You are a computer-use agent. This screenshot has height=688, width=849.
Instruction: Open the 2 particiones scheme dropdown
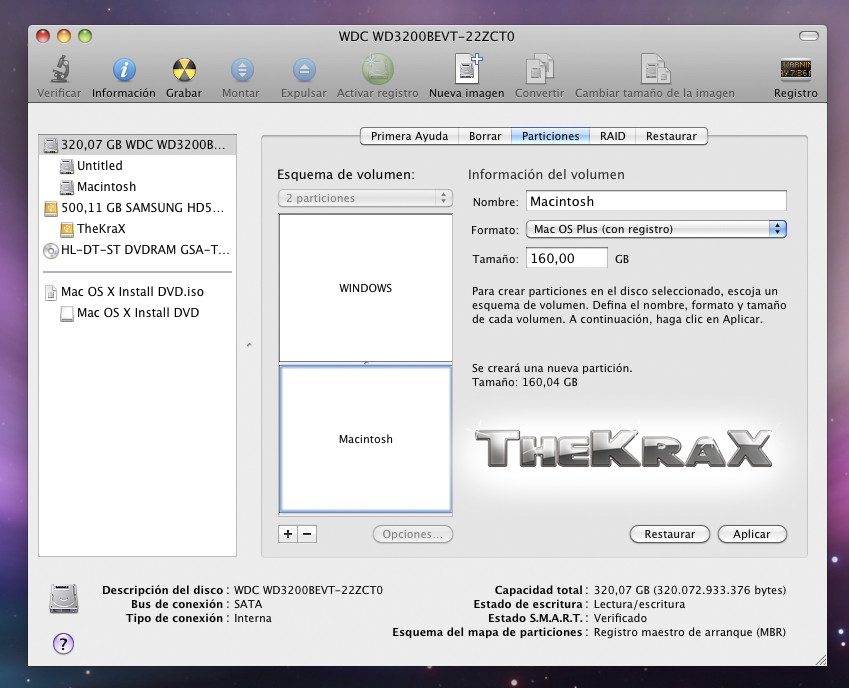click(365, 198)
